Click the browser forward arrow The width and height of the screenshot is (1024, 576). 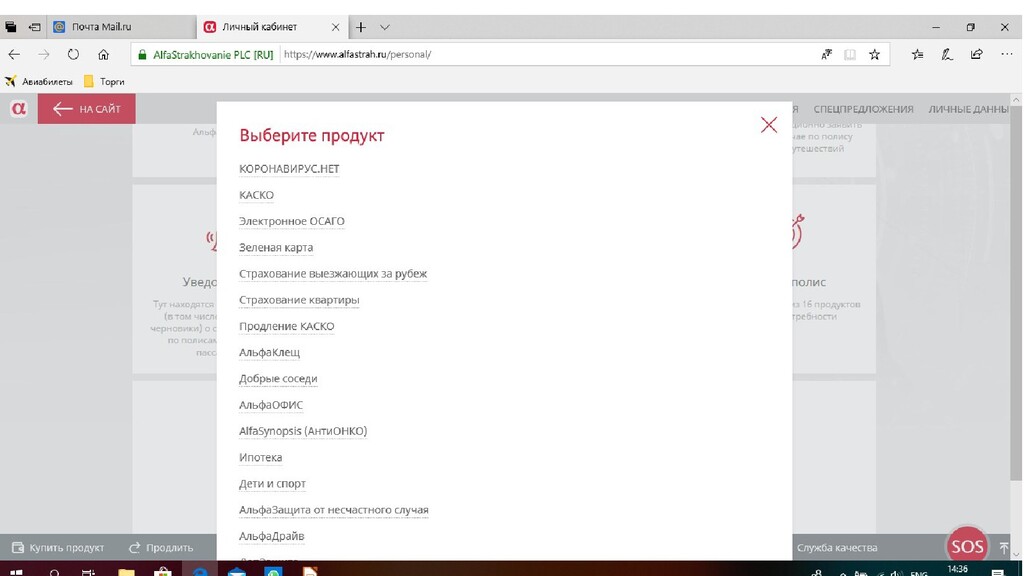click(44, 55)
